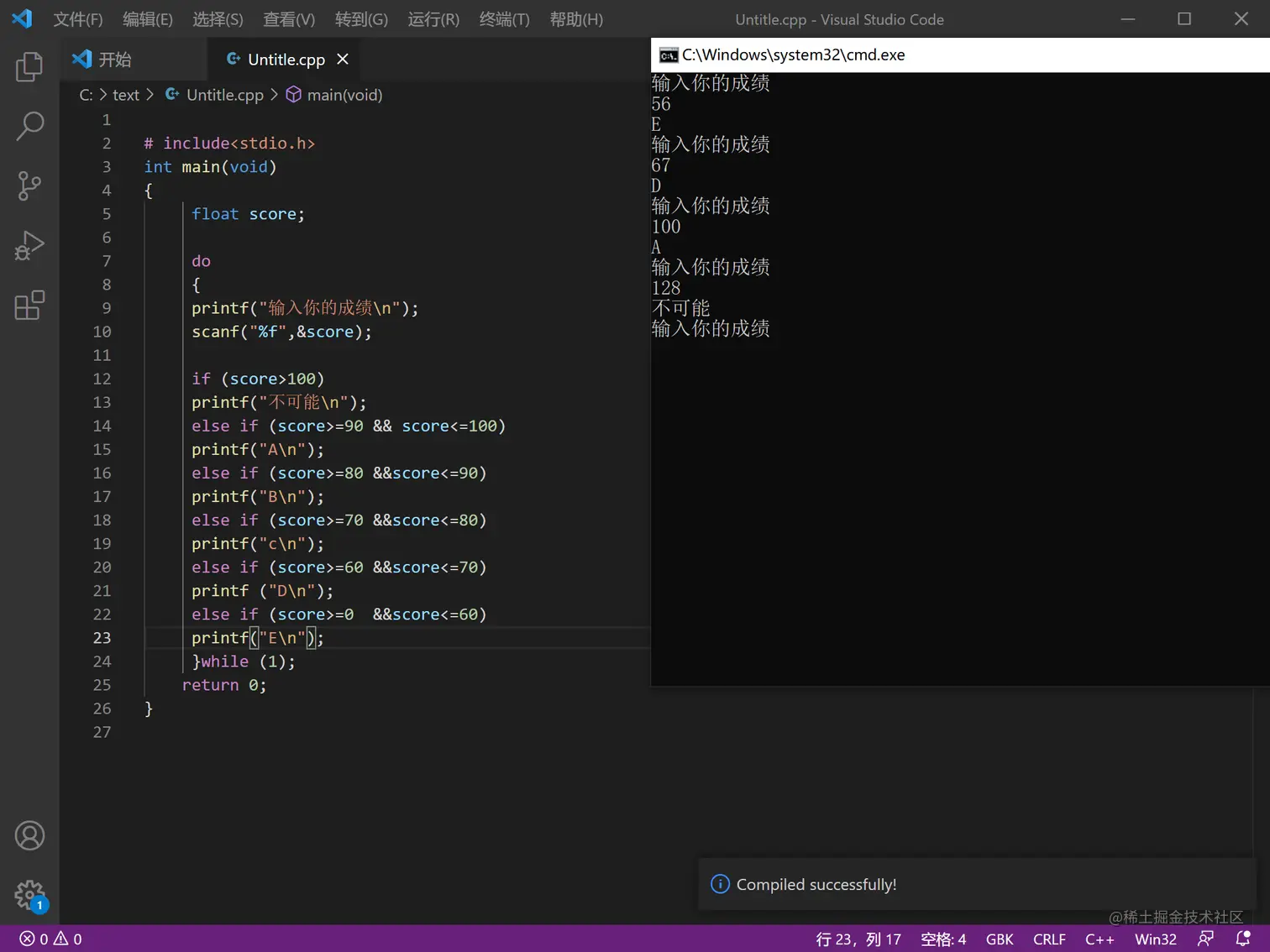Screen dimensions: 1270x952
Task: Click the scanf("%f",&score); line
Action: [x=281, y=332]
